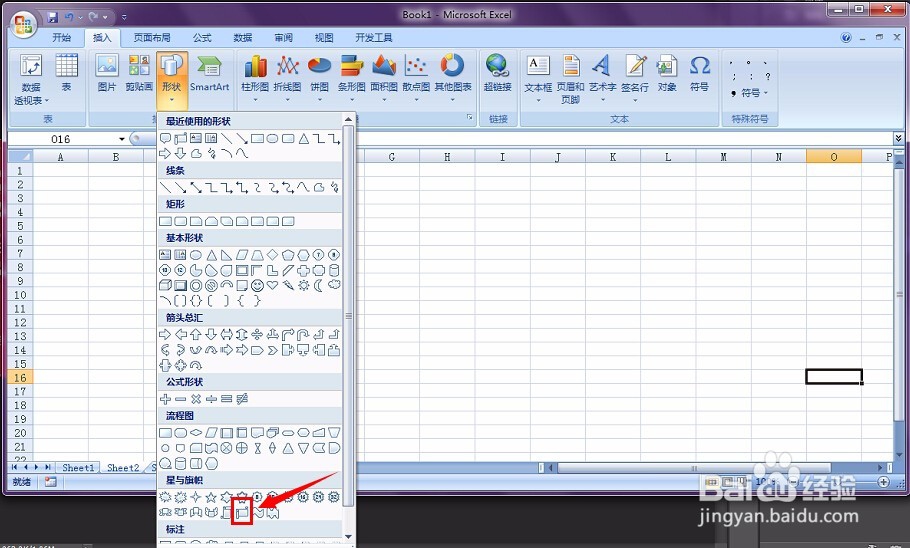Expand the Name Box dropdown arrow

pos(122,139)
